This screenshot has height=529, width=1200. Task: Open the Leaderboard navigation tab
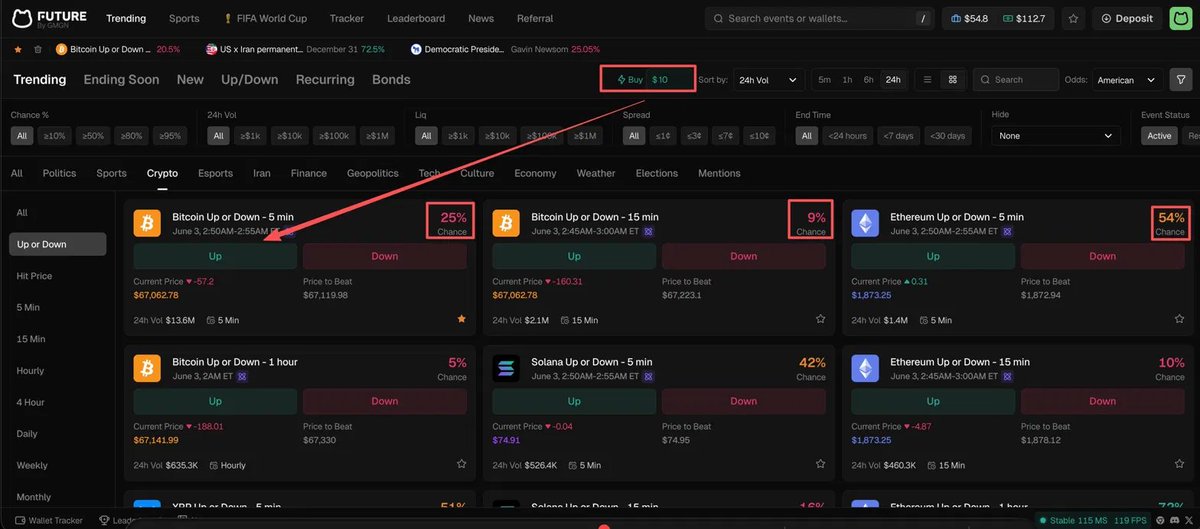click(x=416, y=18)
